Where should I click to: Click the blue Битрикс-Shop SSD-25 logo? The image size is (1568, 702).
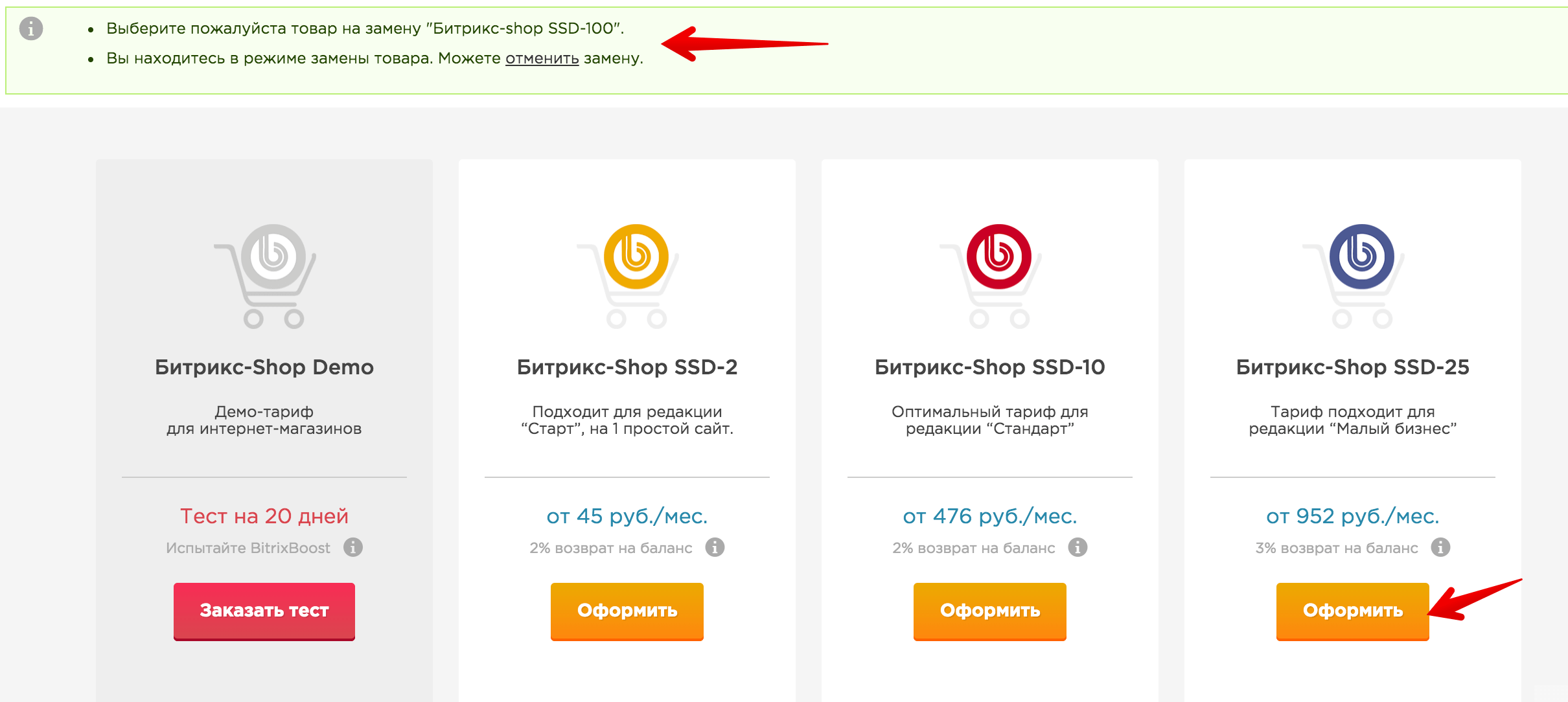click(1354, 276)
